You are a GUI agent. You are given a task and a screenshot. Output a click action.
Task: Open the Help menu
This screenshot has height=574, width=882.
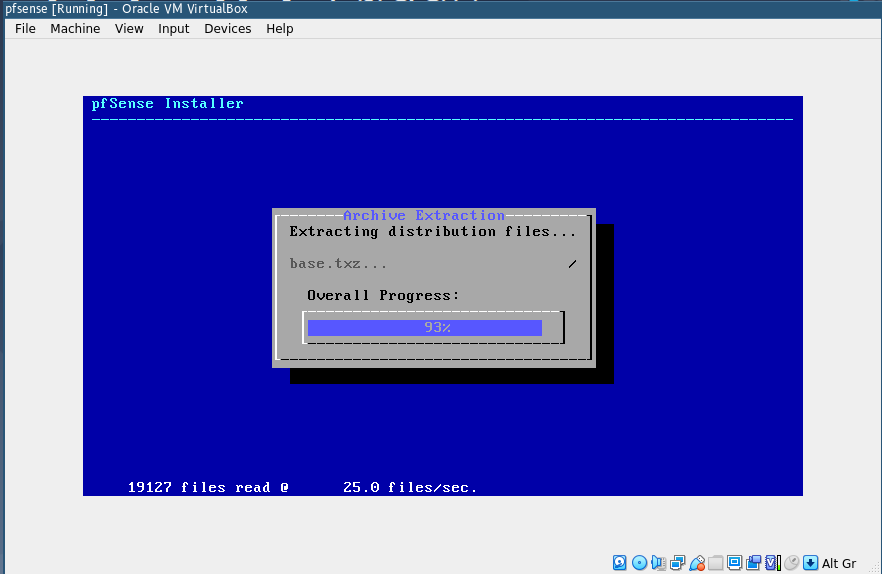(280, 29)
